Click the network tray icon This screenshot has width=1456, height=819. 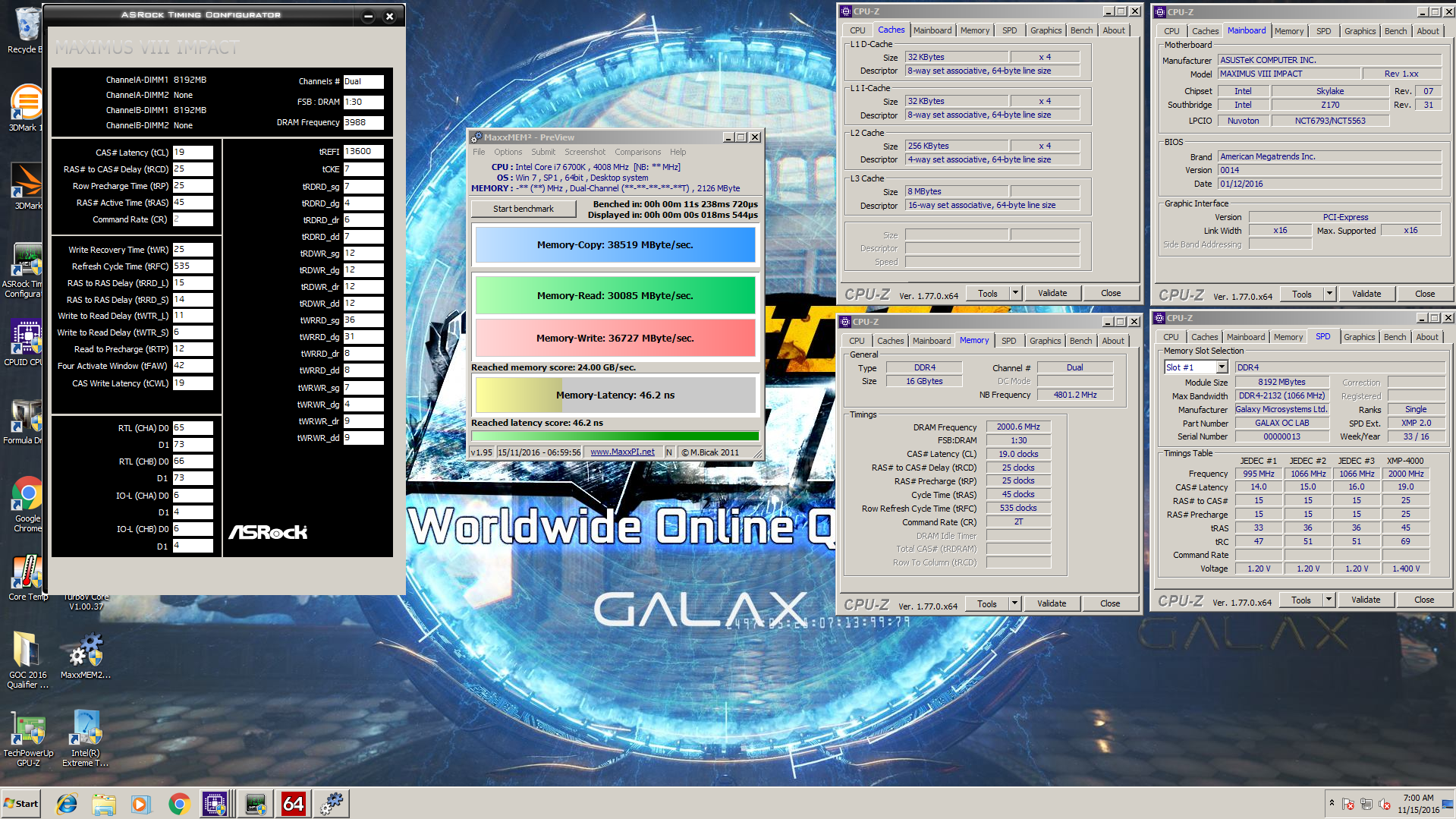coord(1366,804)
